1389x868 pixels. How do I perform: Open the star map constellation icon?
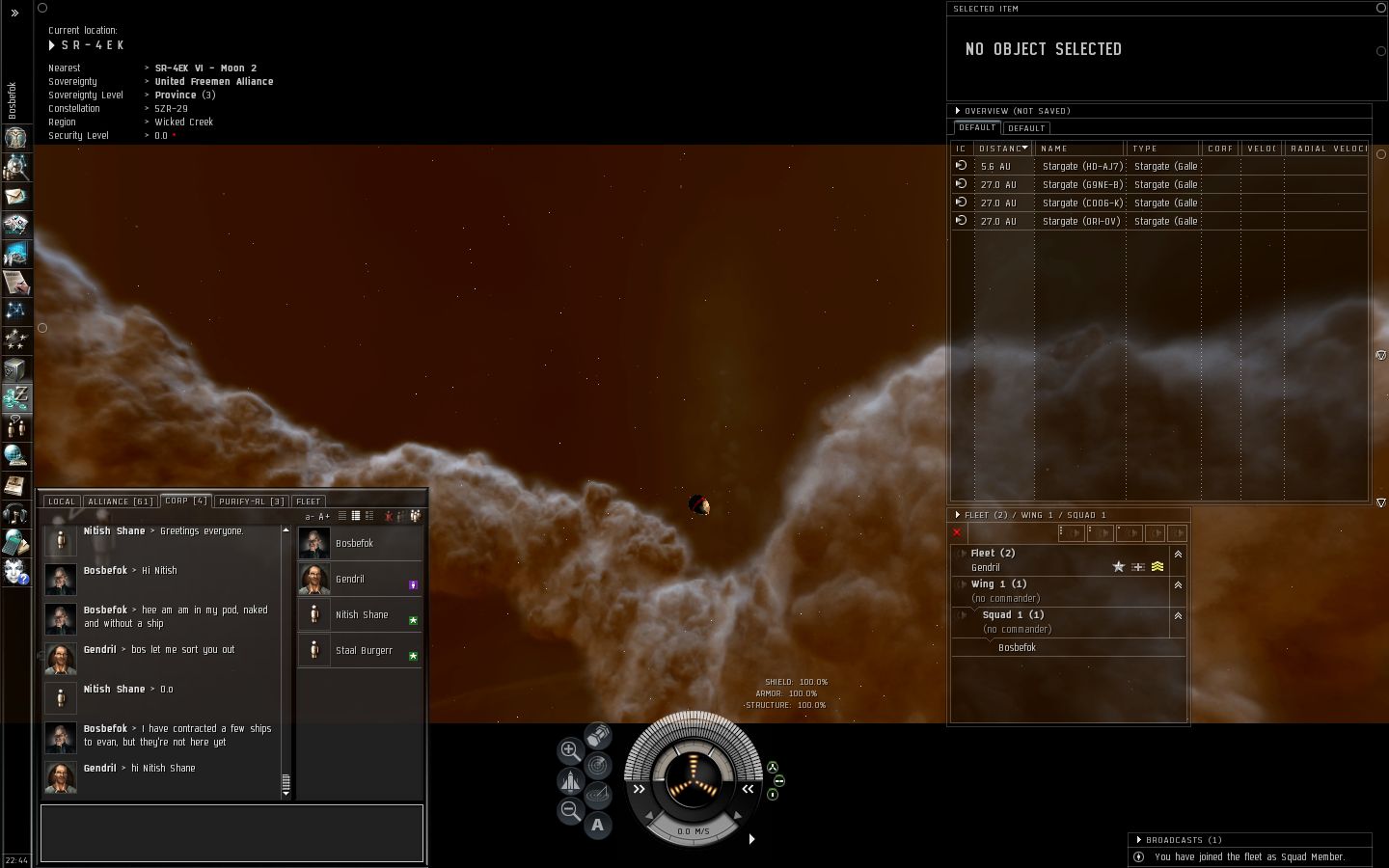tap(15, 311)
